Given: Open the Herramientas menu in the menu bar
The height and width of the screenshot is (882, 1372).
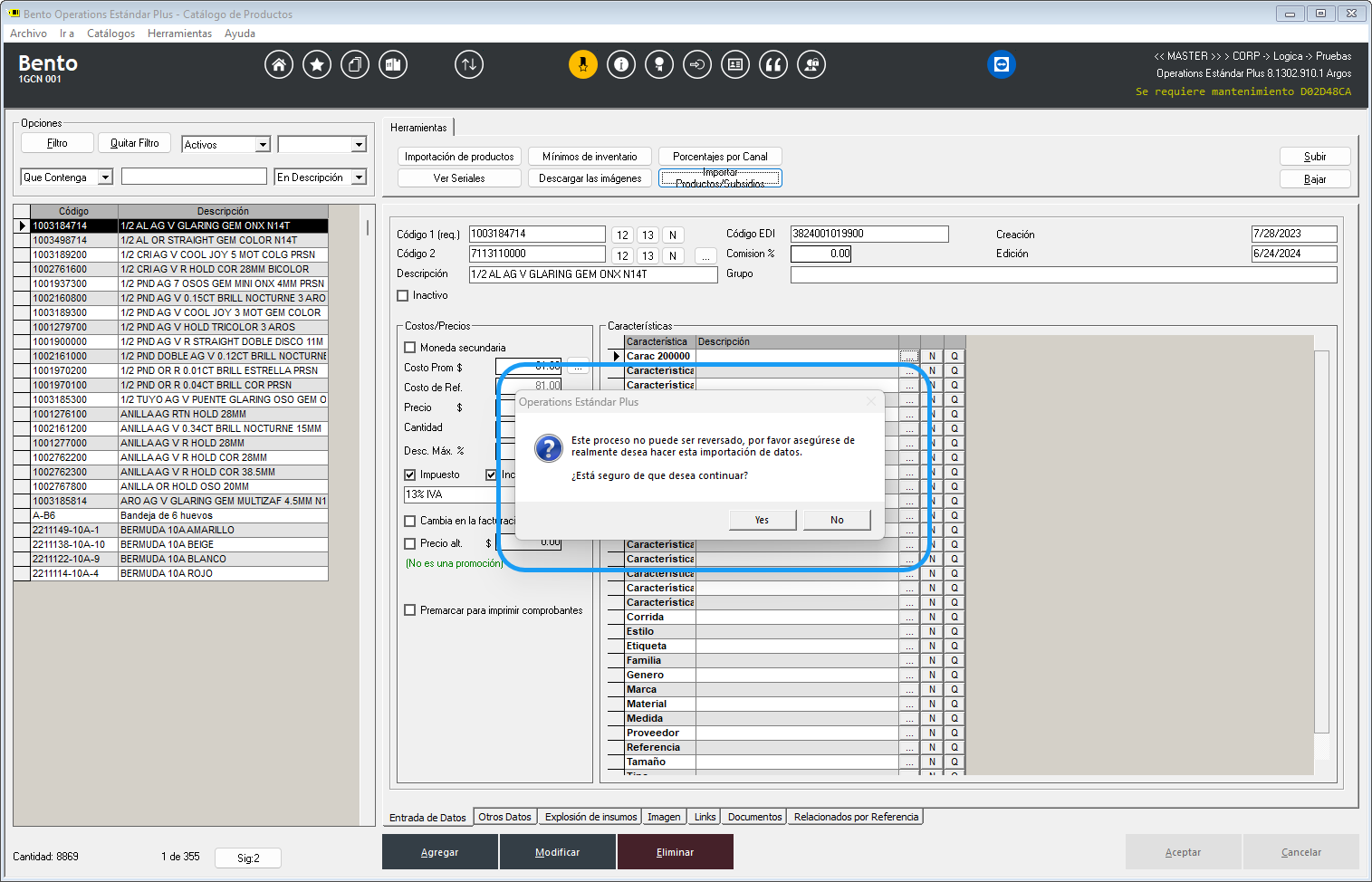Looking at the screenshot, I should point(179,34).
